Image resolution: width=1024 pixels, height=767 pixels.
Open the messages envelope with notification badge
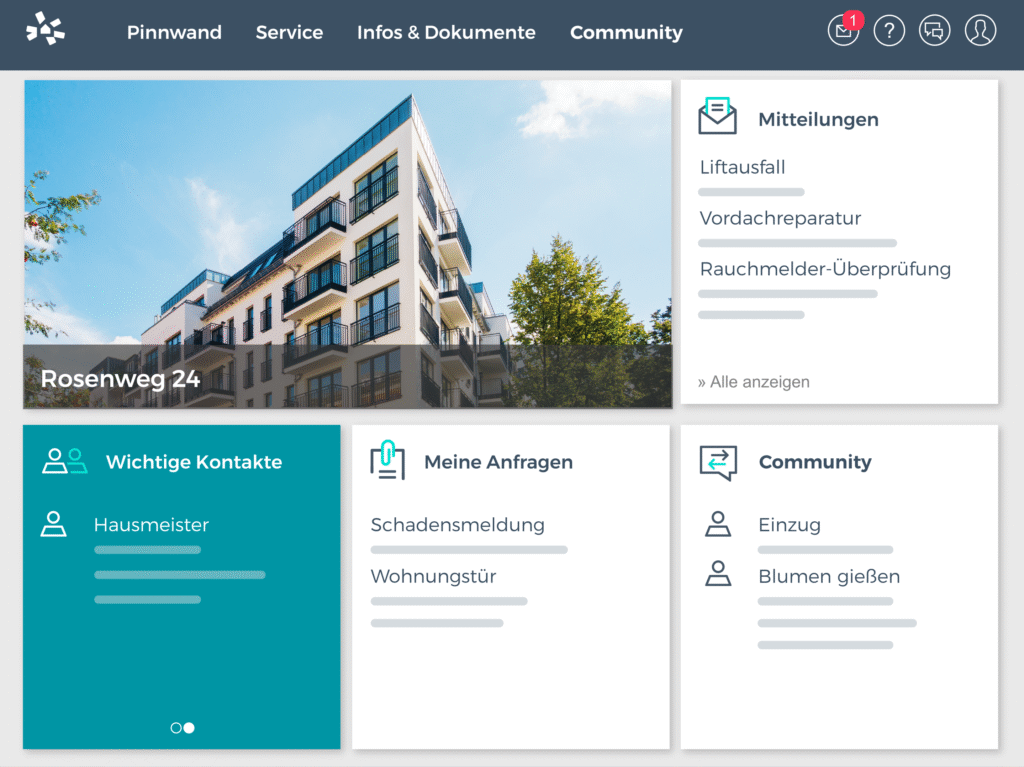click(843, 31)
